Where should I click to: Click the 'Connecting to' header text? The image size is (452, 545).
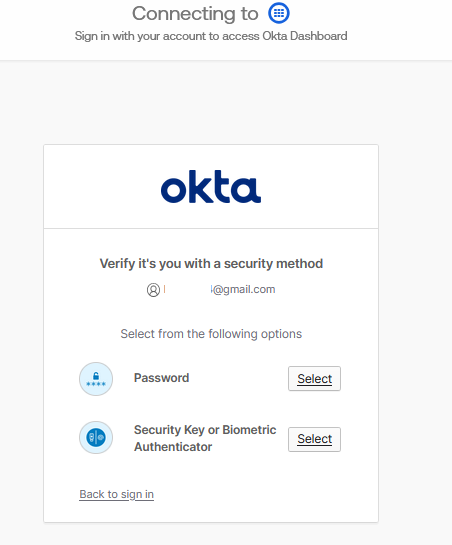click(195, 14)
